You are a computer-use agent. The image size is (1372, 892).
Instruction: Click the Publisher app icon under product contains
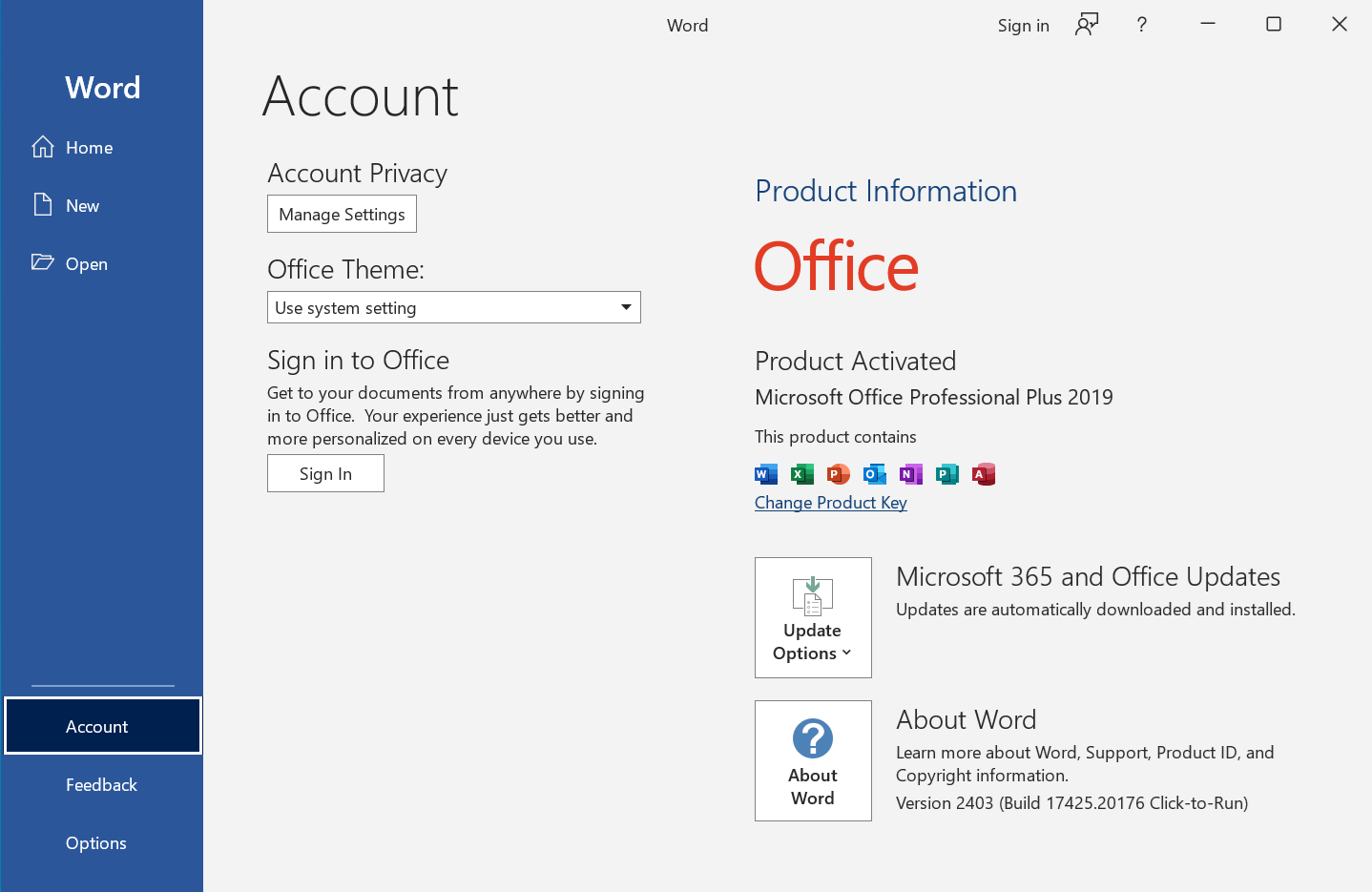click(947, 474)
